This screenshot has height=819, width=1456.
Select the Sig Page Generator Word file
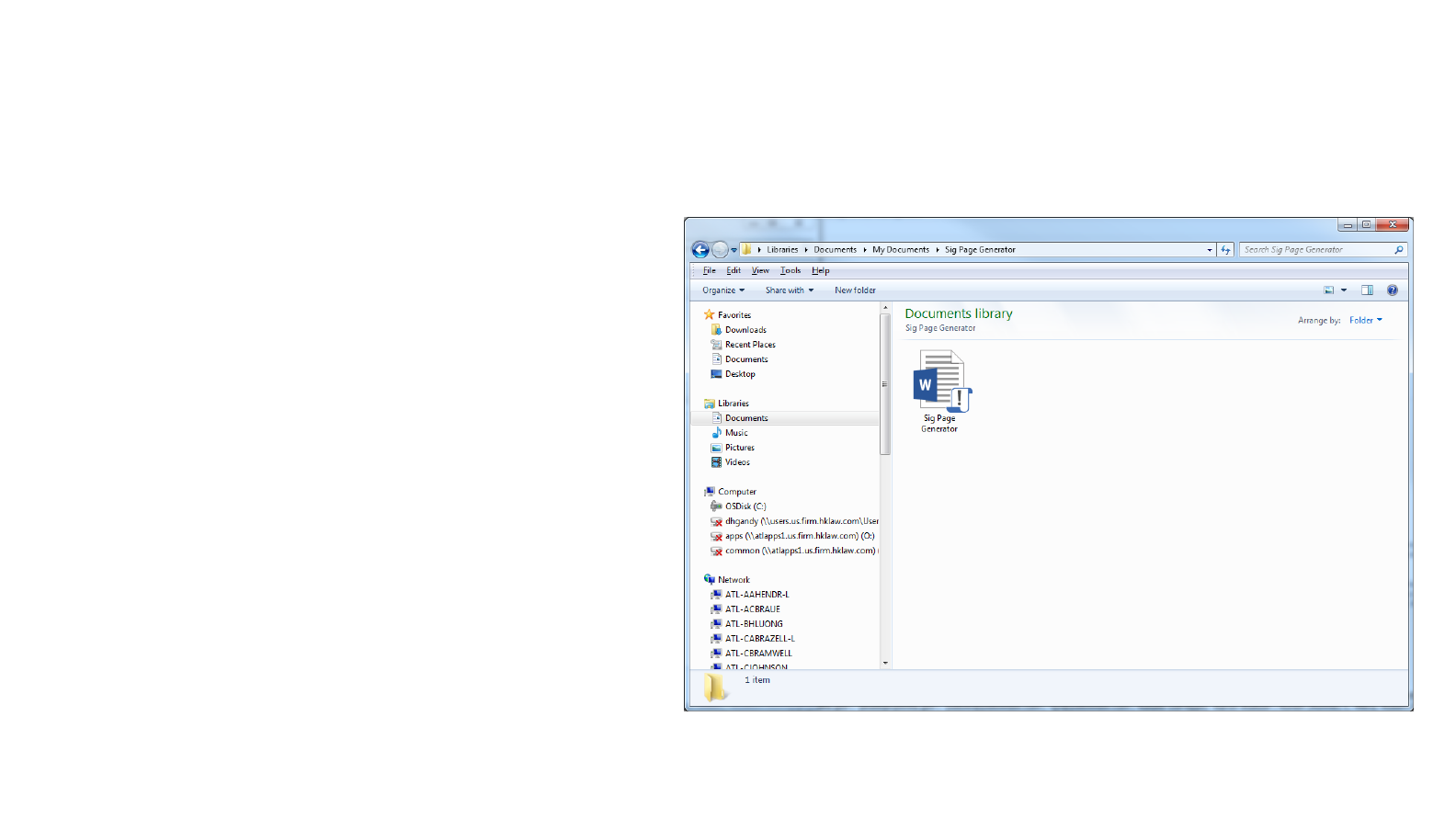[939, 392]
